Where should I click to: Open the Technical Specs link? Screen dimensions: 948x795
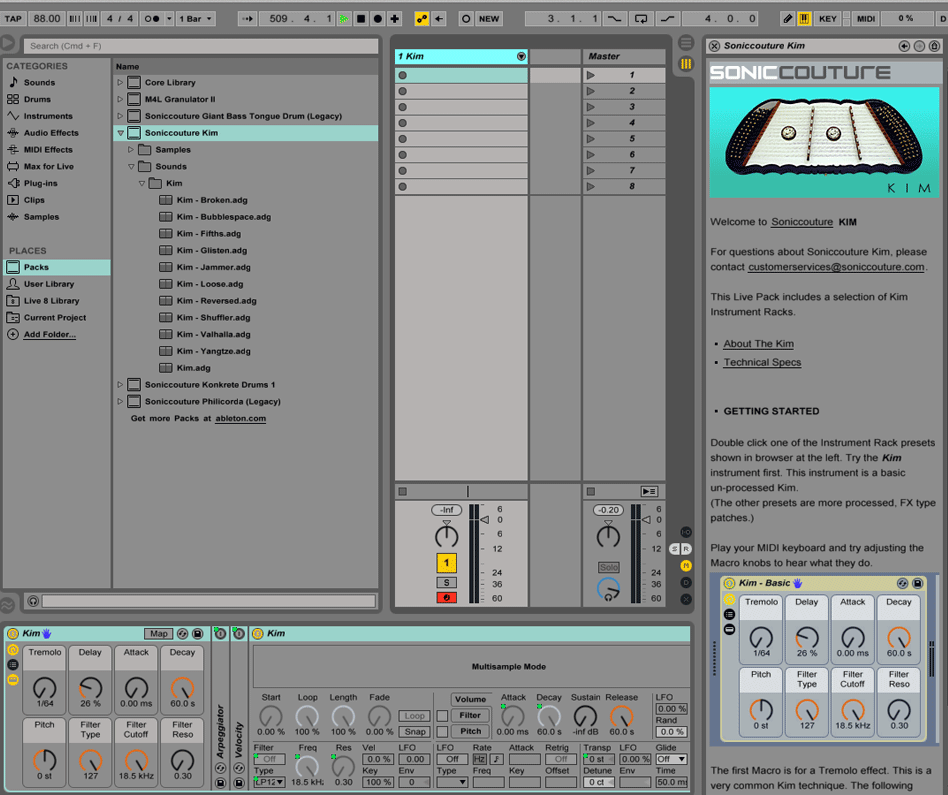(x=762, y=362)
